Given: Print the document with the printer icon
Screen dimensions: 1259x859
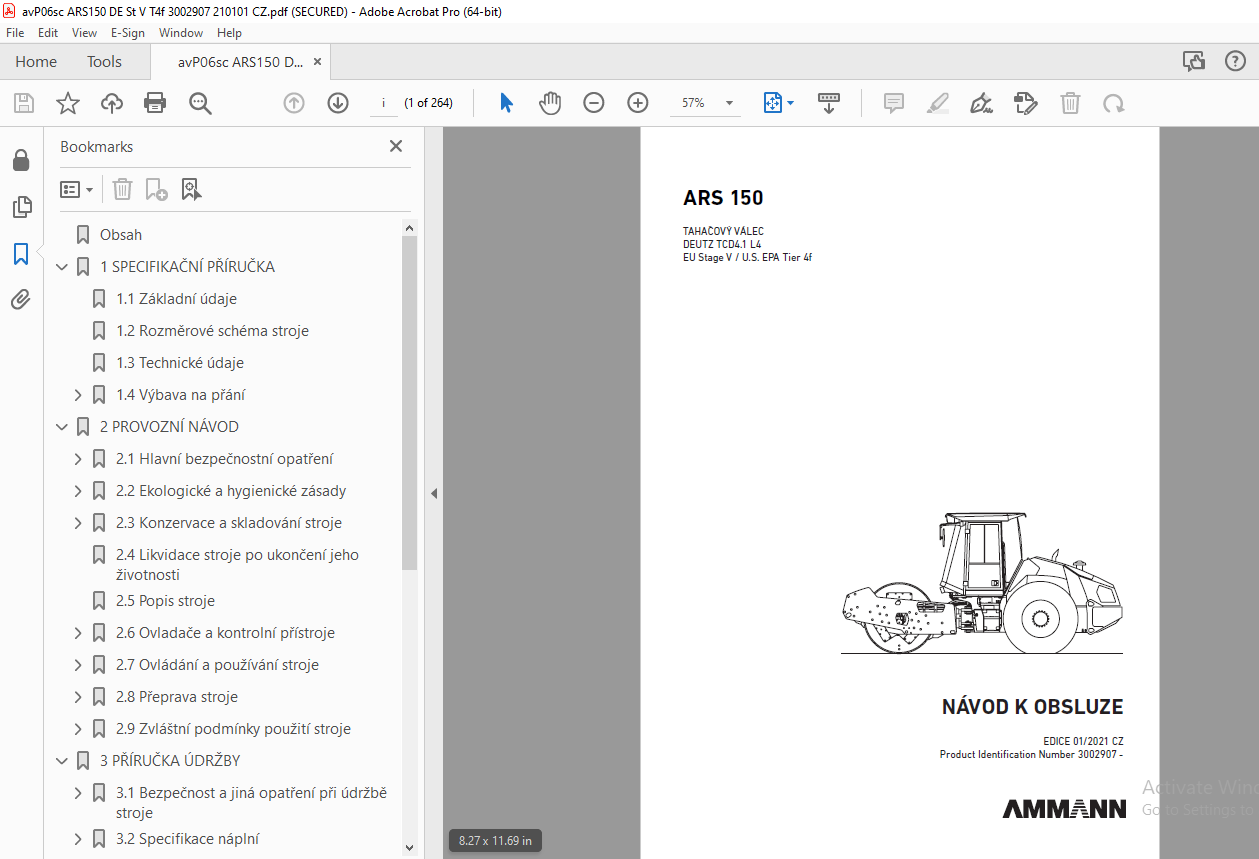Looking at the screenshot, I should point(155,103).
